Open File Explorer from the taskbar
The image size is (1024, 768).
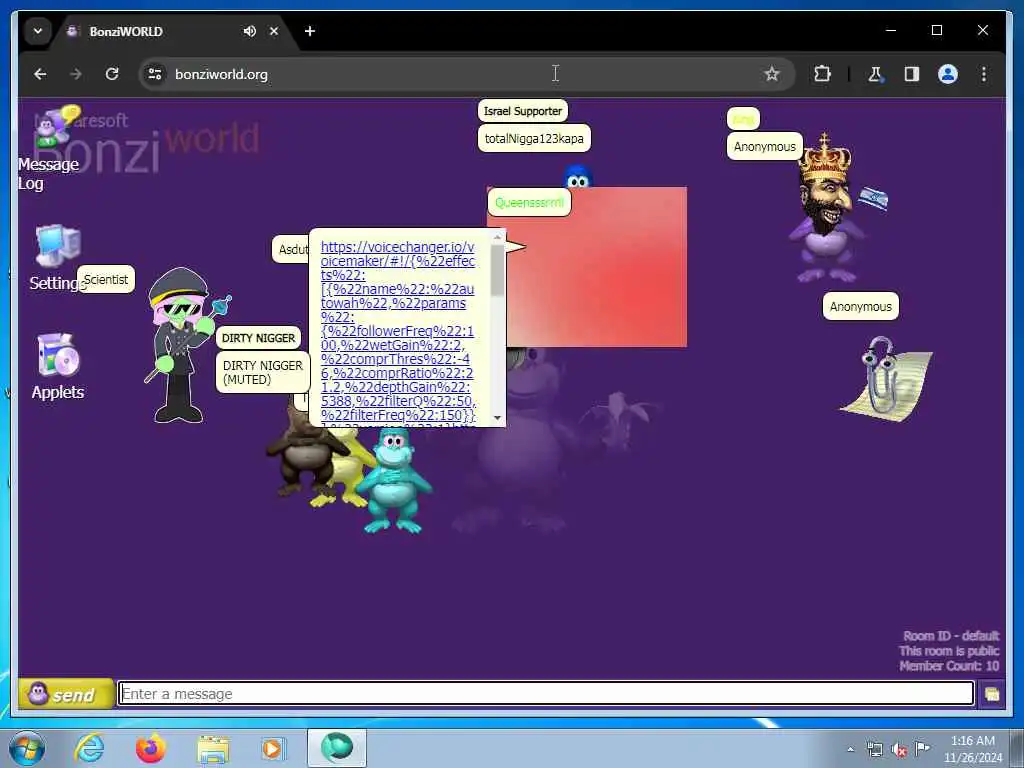[214, 749]
